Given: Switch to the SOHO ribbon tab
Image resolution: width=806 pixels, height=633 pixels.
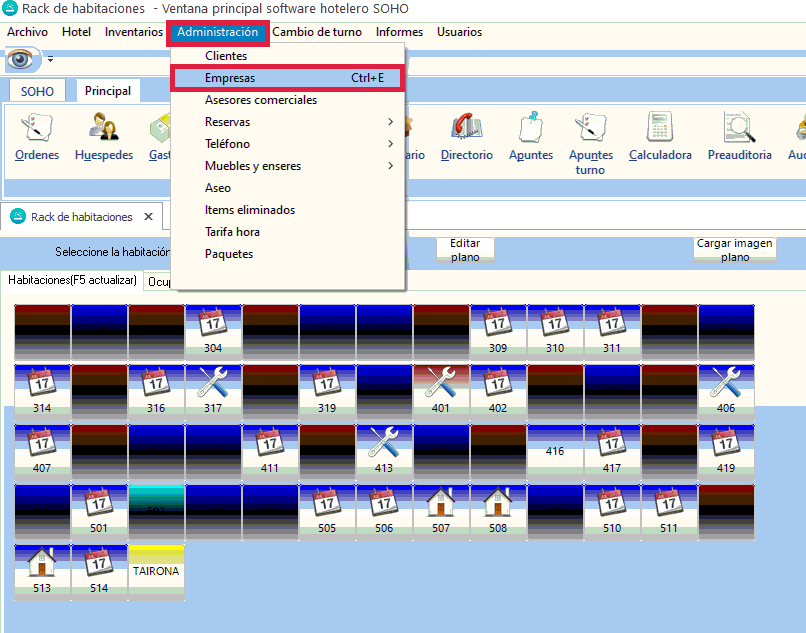Looking at the screenshot, I should tap(37, 91).
